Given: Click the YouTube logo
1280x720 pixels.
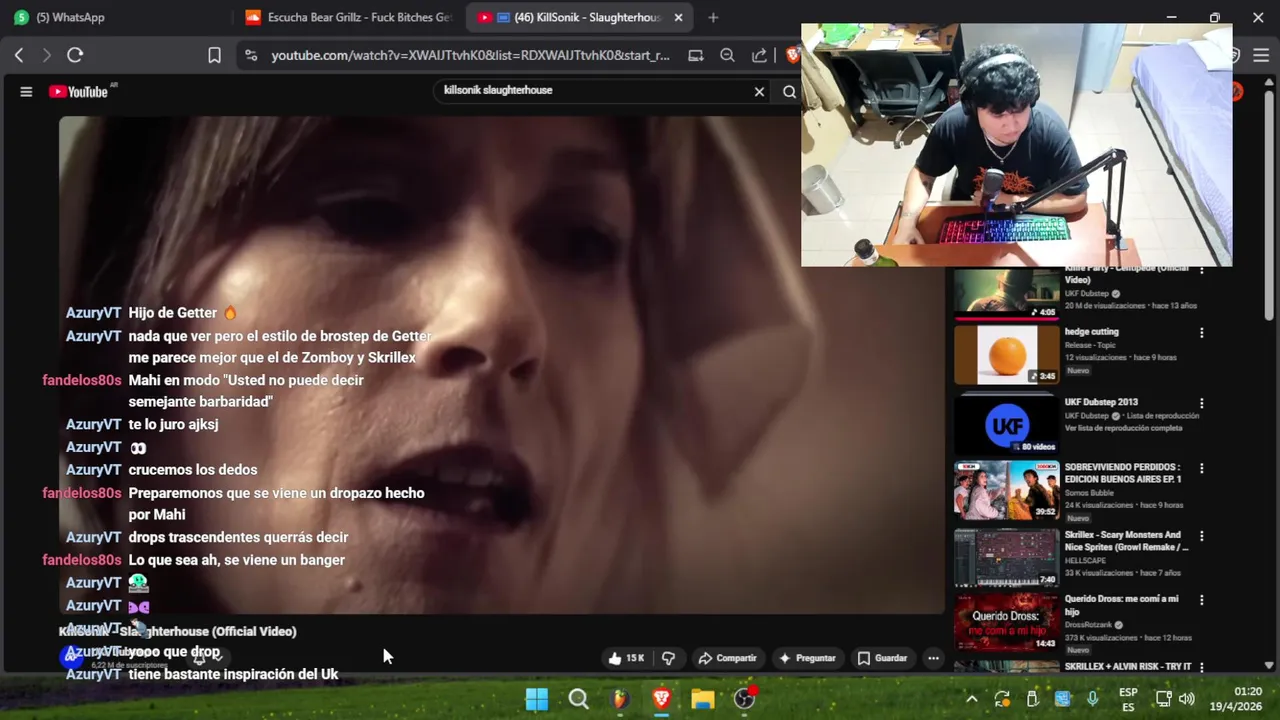Looking at the screenshot, I should coord(79,92).
